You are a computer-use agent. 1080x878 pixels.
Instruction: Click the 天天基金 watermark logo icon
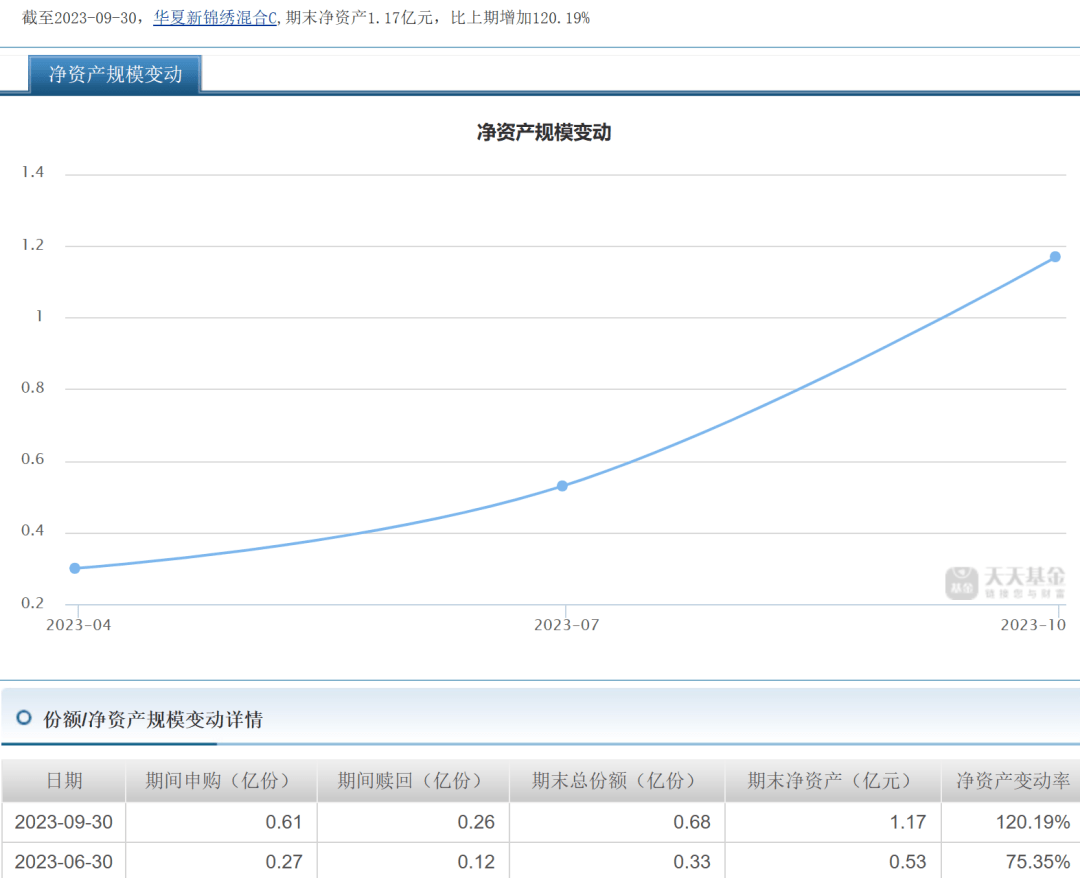pos(962,583)
